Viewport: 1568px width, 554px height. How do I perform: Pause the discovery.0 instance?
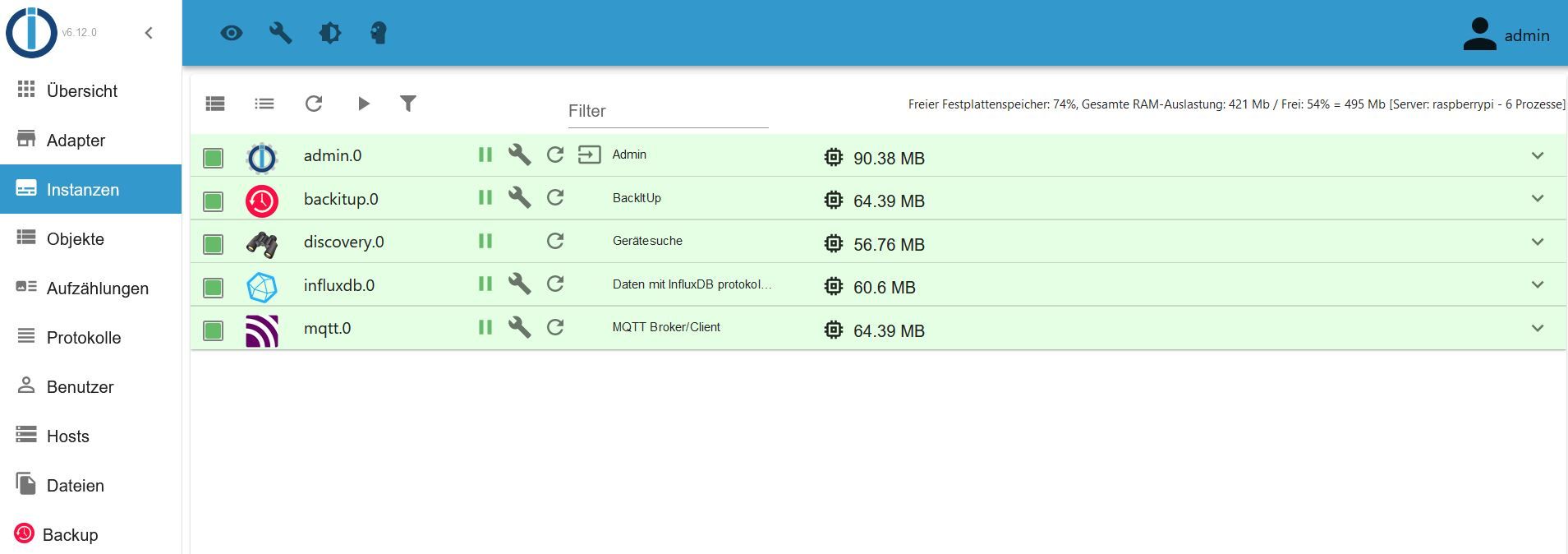click(x=485, y=241)
